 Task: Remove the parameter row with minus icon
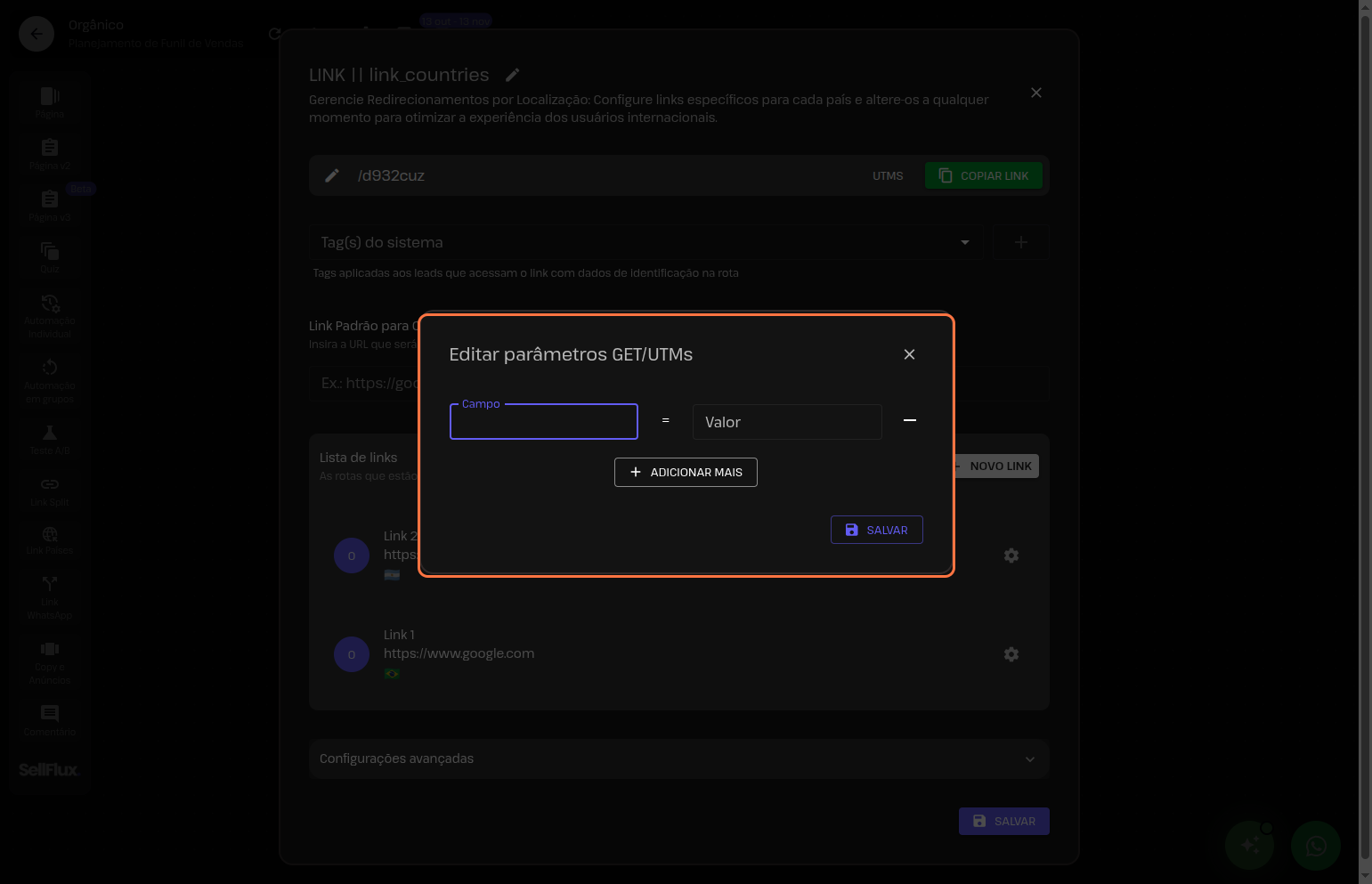click(909, 420)
